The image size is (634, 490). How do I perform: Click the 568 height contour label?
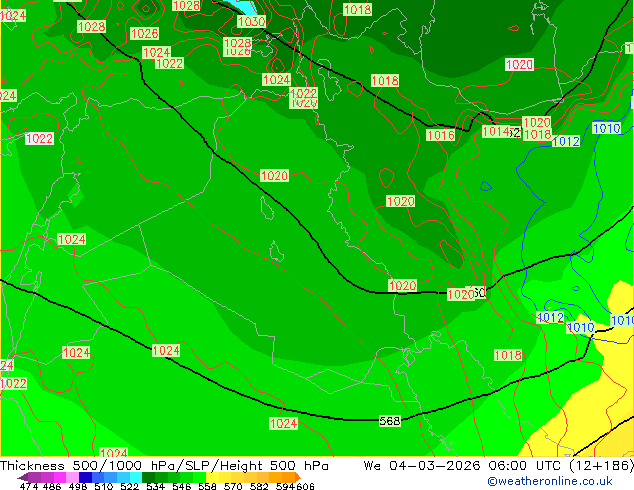390,421
